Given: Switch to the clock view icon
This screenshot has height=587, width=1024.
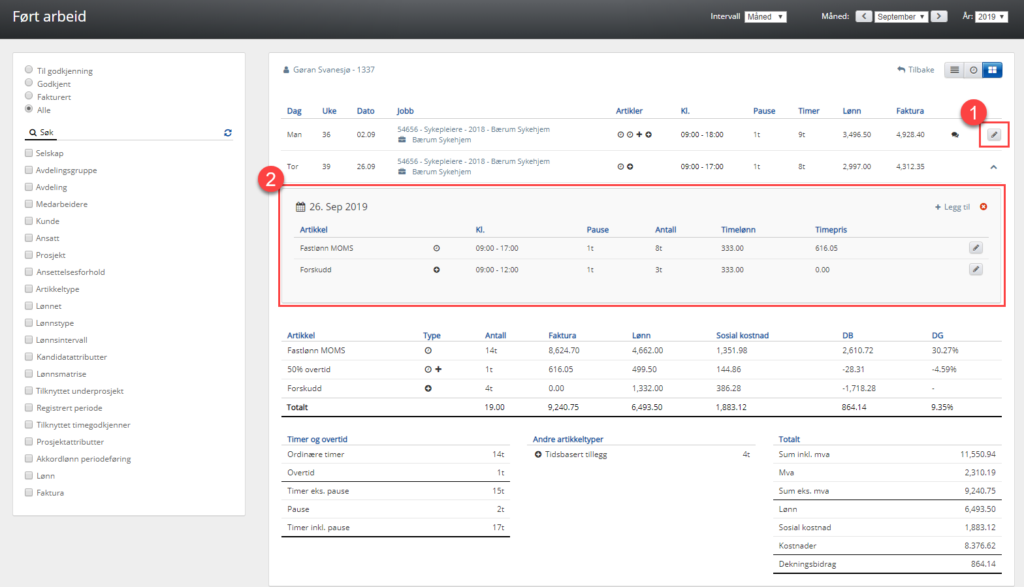Looking at the screenshot, I should coord(973,70).
